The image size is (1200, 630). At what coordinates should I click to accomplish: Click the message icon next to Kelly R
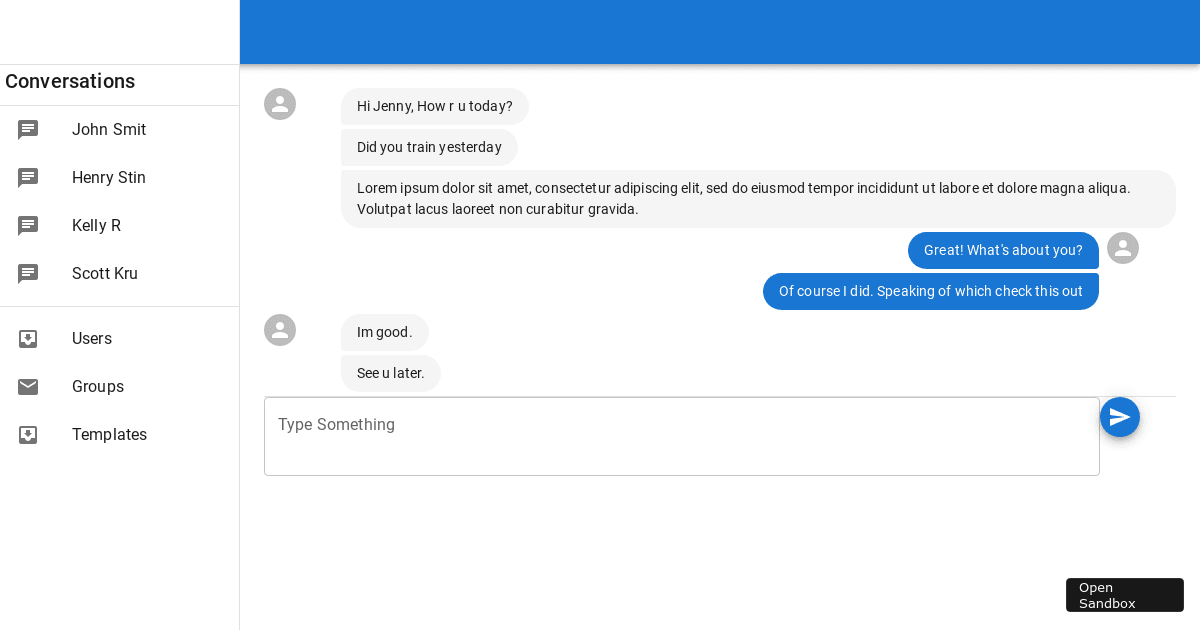[x=28, y=225]
